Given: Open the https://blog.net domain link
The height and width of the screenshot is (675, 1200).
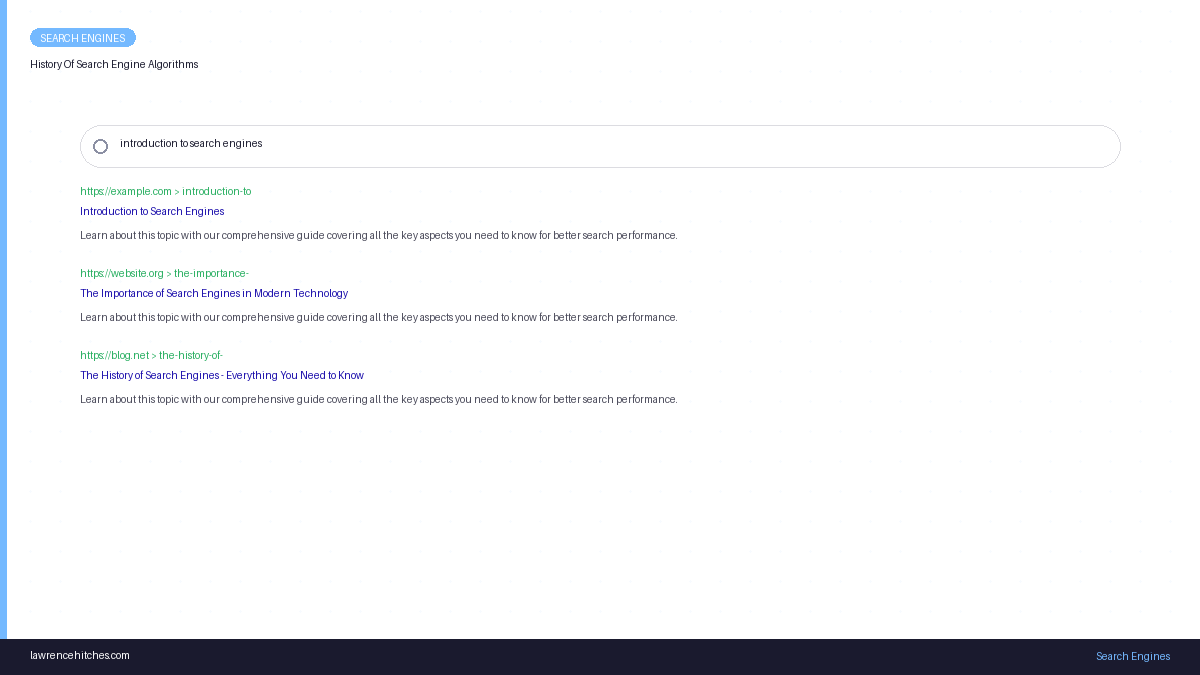Looking at the screenshot, I should pyautogui.click(x=114, y=356).
